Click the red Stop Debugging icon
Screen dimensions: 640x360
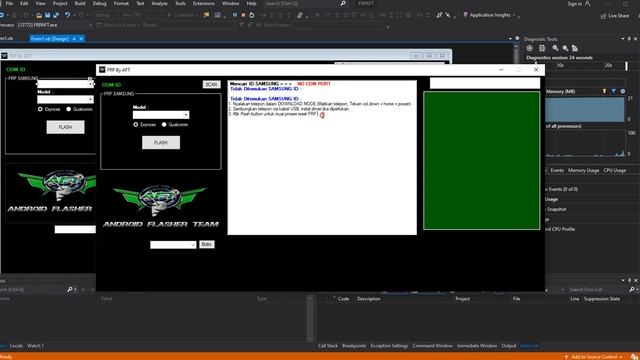tap(243, 15)
